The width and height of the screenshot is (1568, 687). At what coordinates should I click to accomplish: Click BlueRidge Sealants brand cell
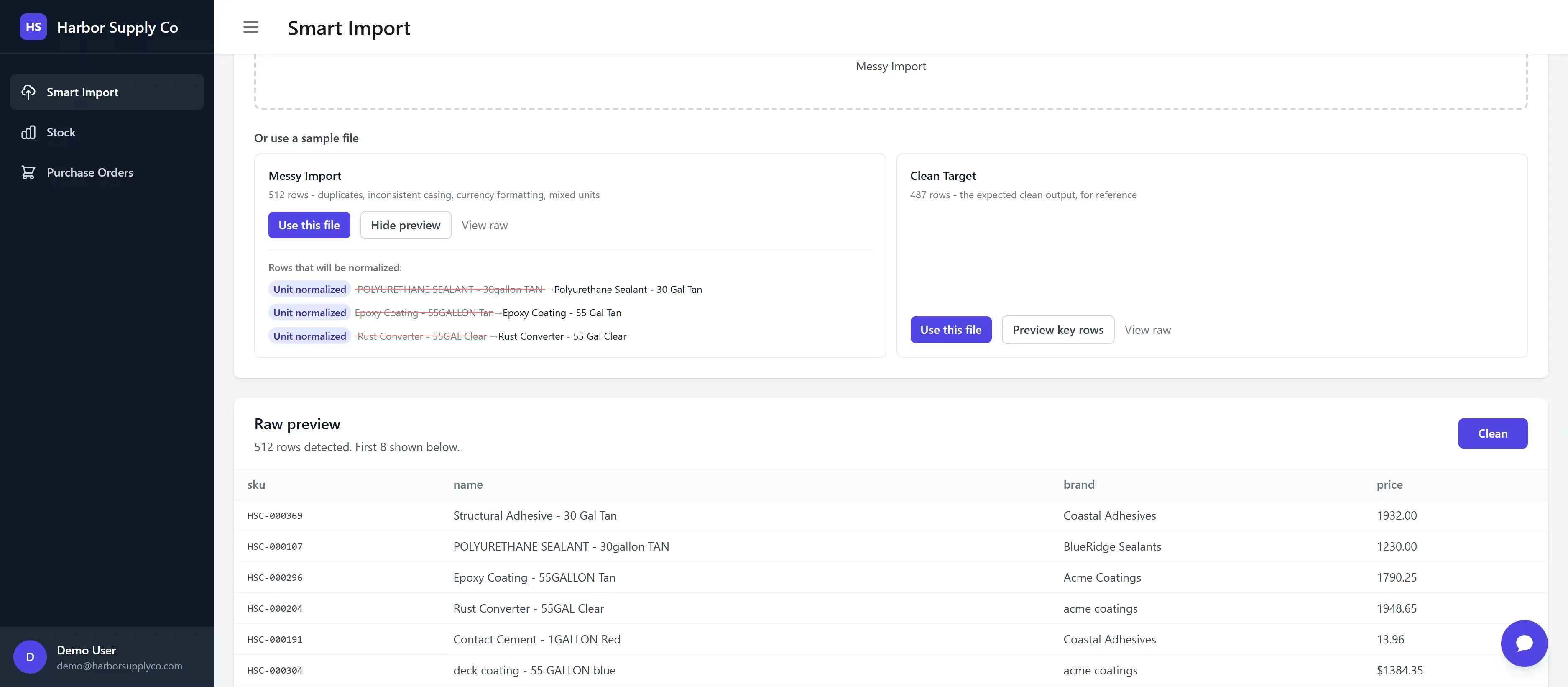point(1112,547)
